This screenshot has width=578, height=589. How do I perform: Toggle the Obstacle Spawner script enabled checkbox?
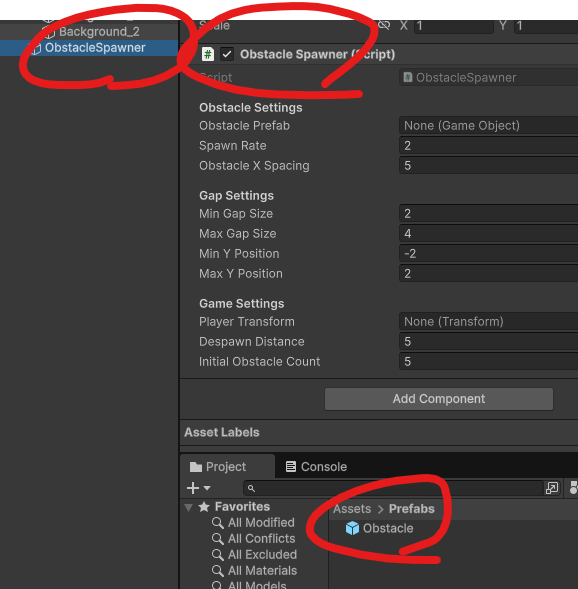pos(227,54)
